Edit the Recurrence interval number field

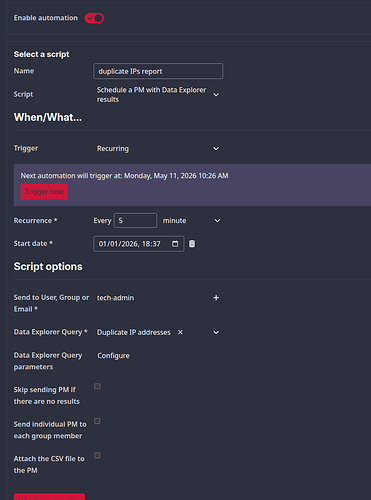coord(135,221)
